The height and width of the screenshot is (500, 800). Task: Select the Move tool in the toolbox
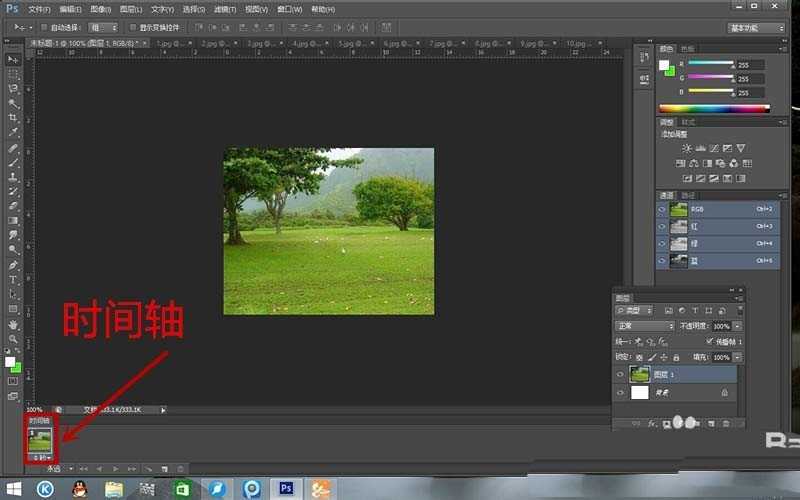(x=14, y=60)
